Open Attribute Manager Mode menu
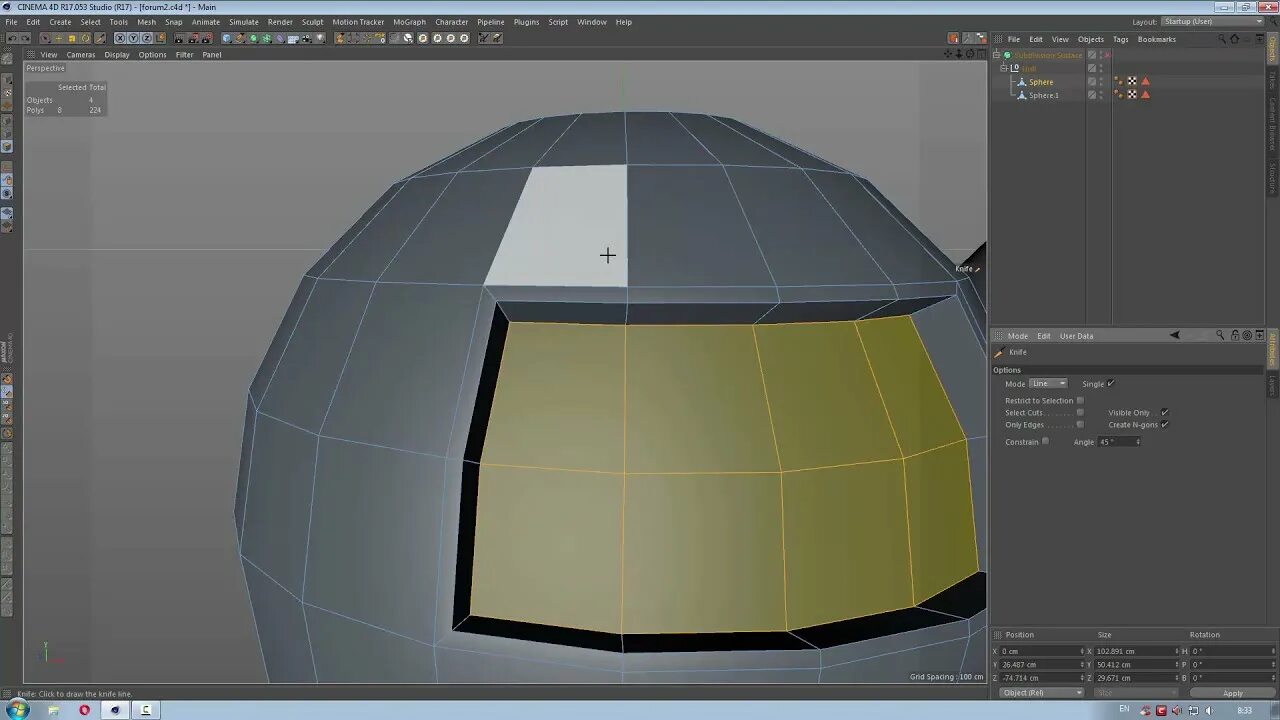This screenshot has height=720, width=1280. 1018,336
